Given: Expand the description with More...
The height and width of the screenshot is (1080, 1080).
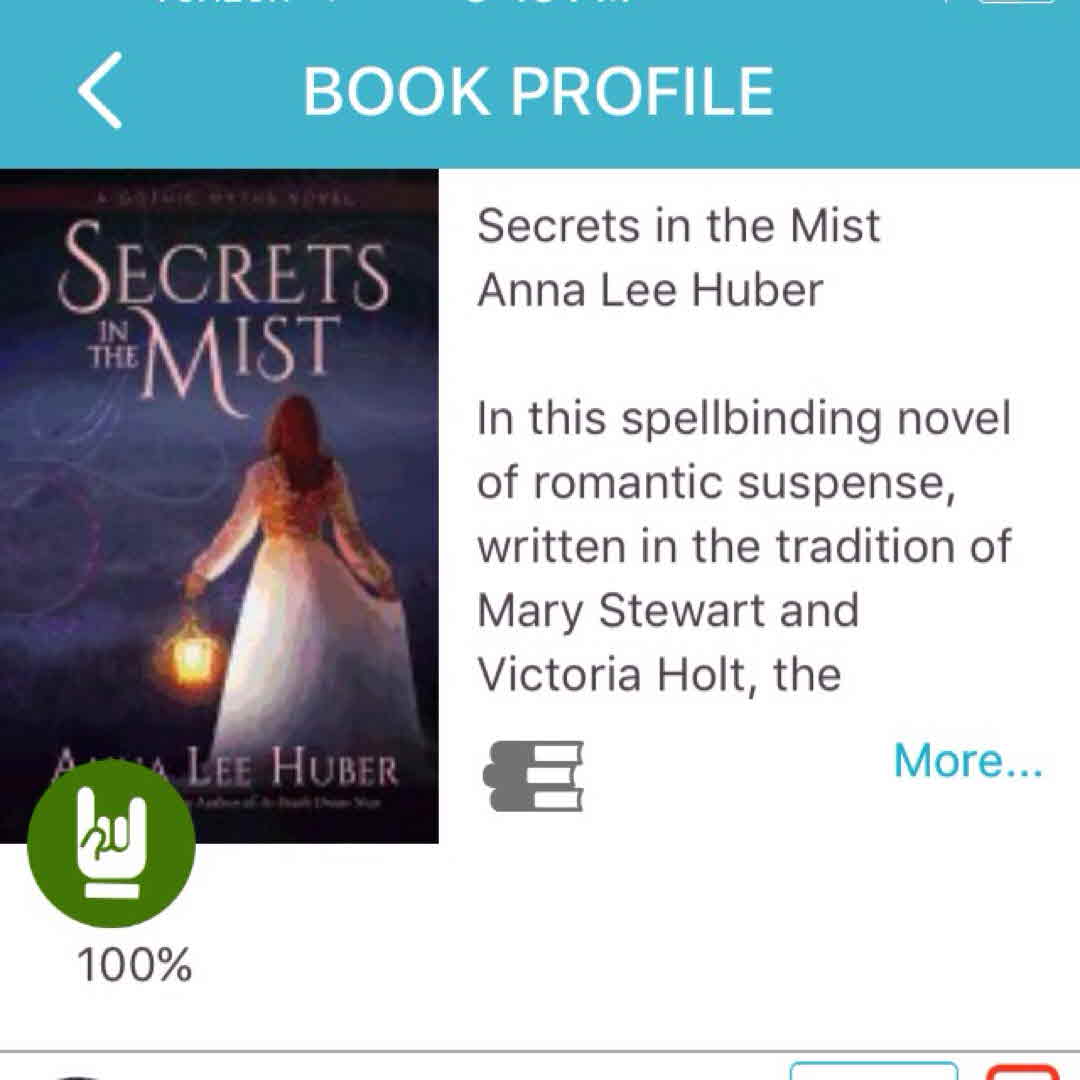Looking at the screenshot, I should (x=968, y=760).
